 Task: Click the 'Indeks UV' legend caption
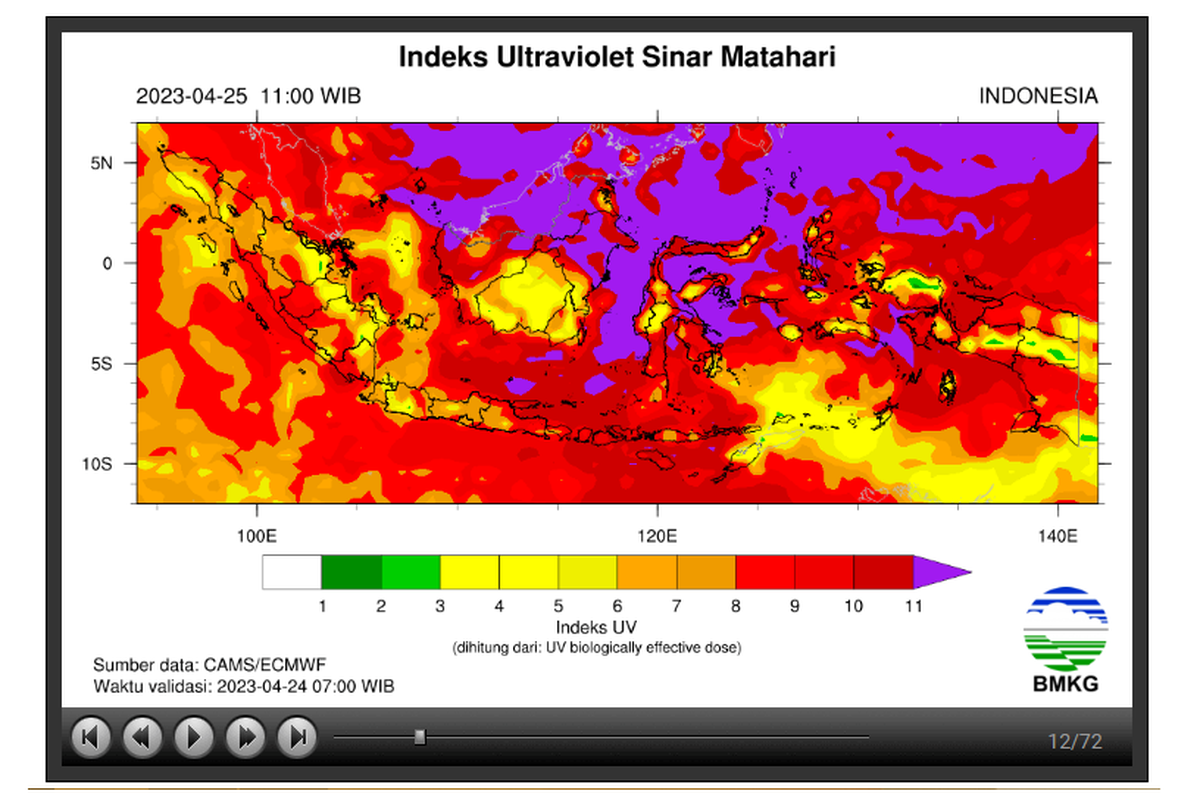point(596,627)
